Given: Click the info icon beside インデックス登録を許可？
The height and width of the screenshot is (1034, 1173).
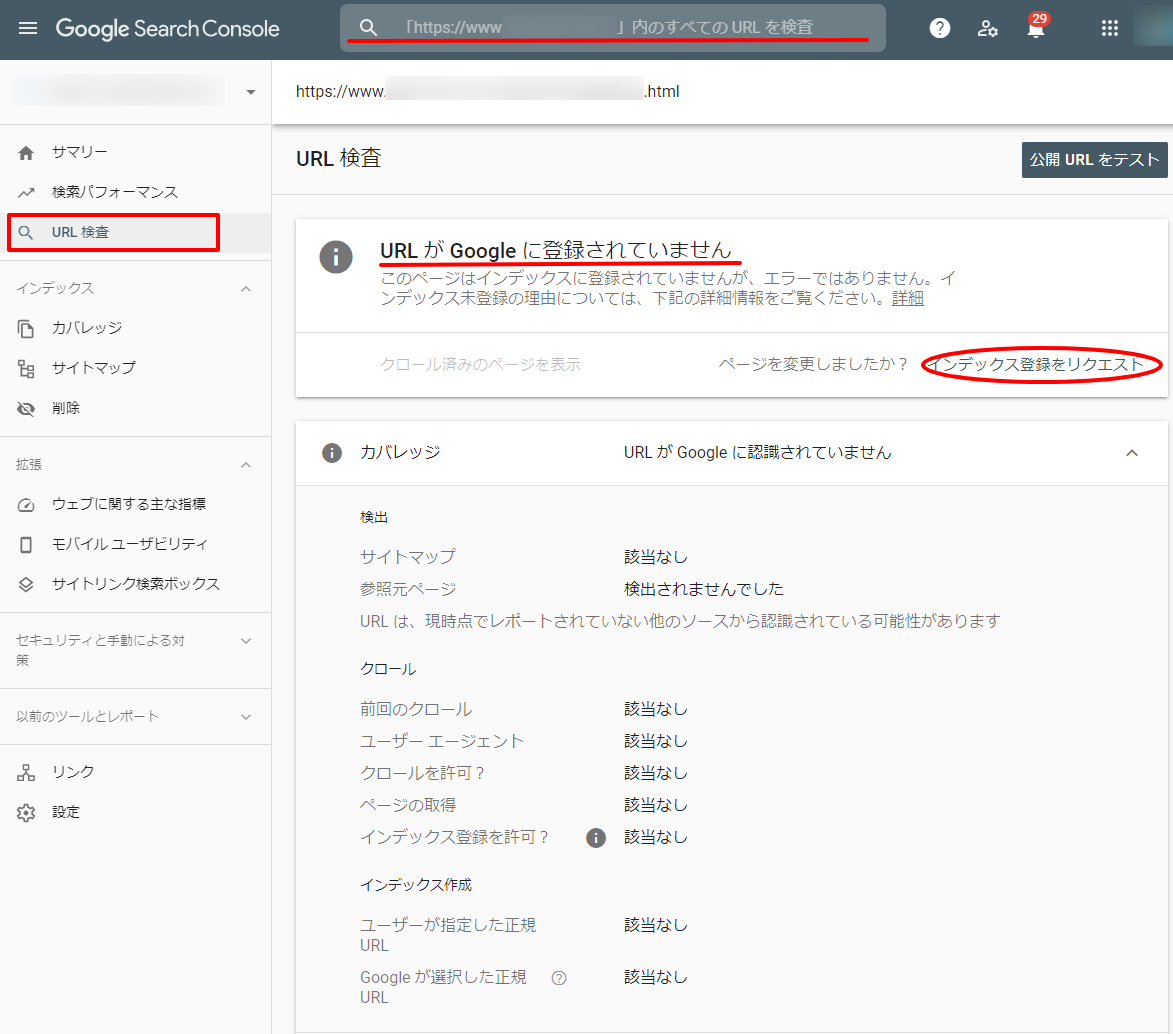Looking at the screenshot, I should (595, 838).
